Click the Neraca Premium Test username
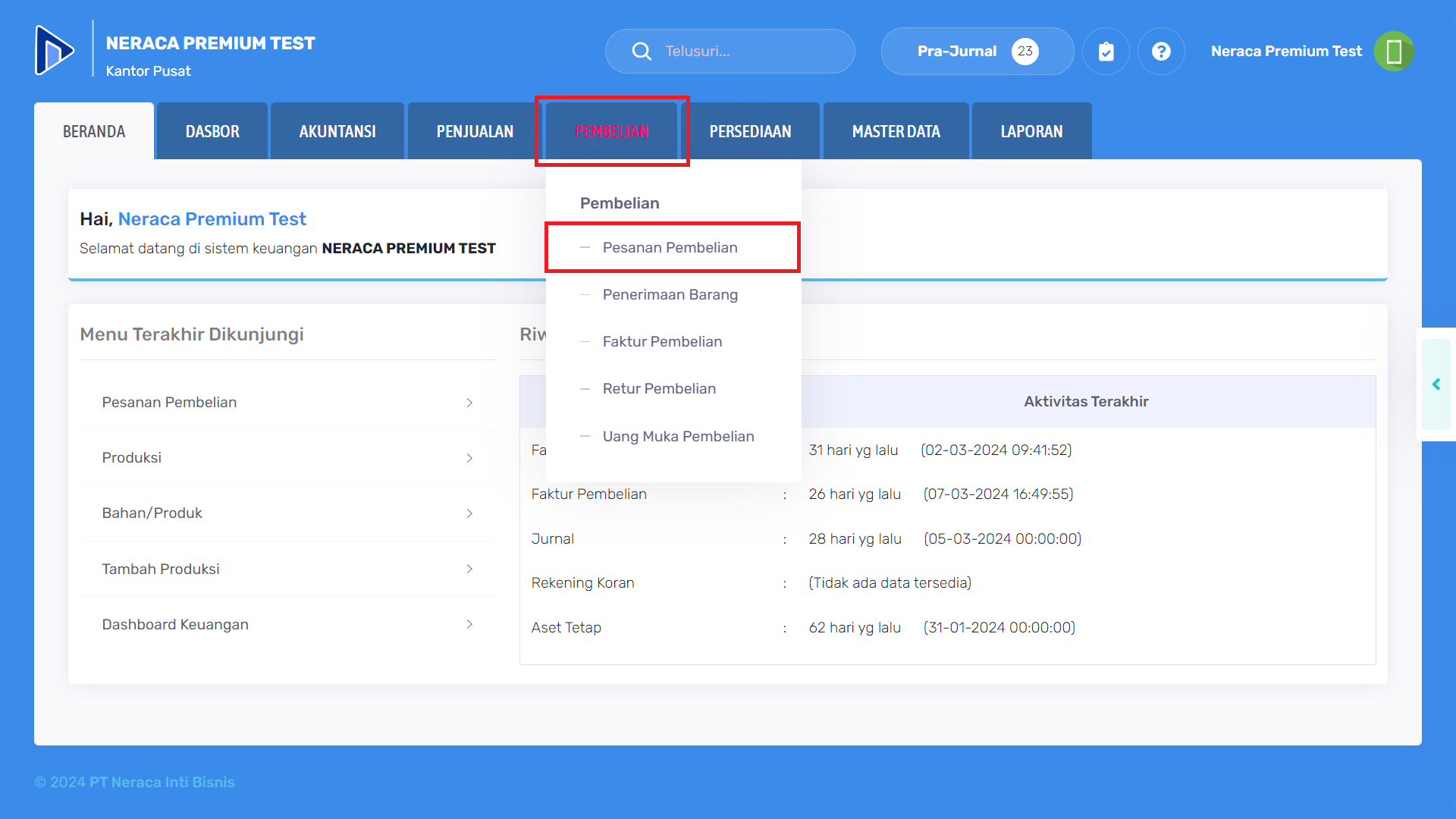The height and width of the screenshot is (819, 1456). pos(1286,51)
